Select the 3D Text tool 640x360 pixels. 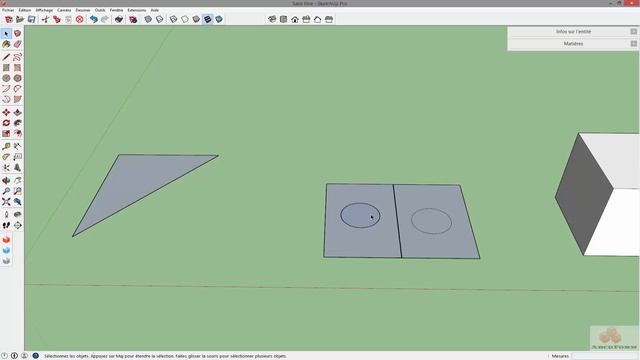click(17, 167)
